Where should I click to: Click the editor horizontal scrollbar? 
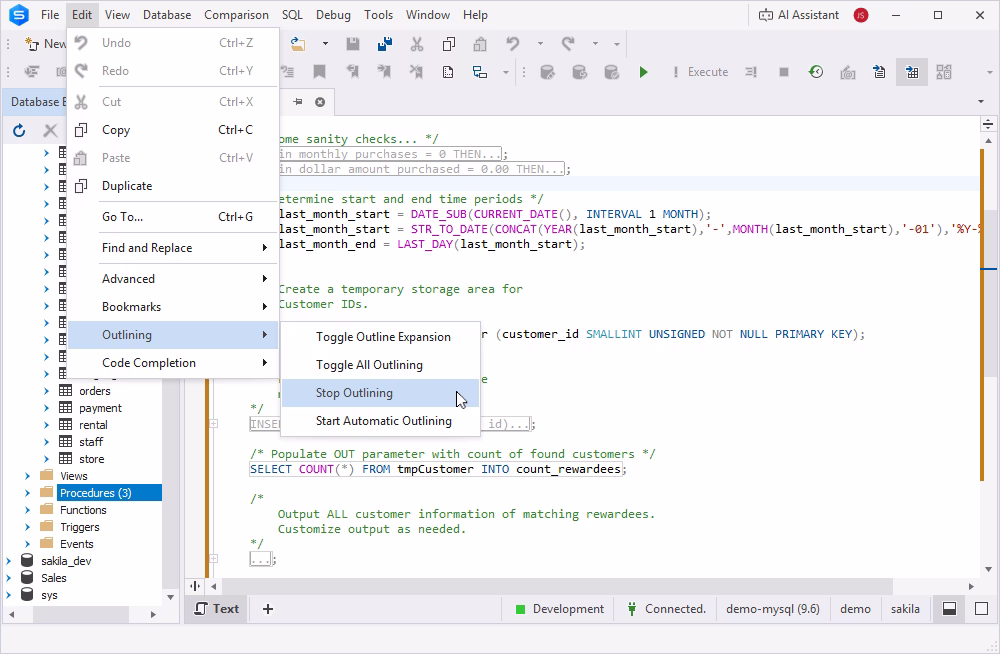pos(557,586)
